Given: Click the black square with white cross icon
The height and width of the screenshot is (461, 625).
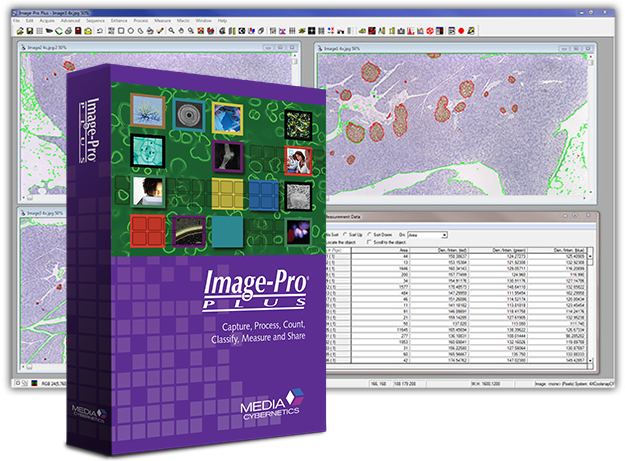Looking at the screenshot, I should (x=311, y=31).
